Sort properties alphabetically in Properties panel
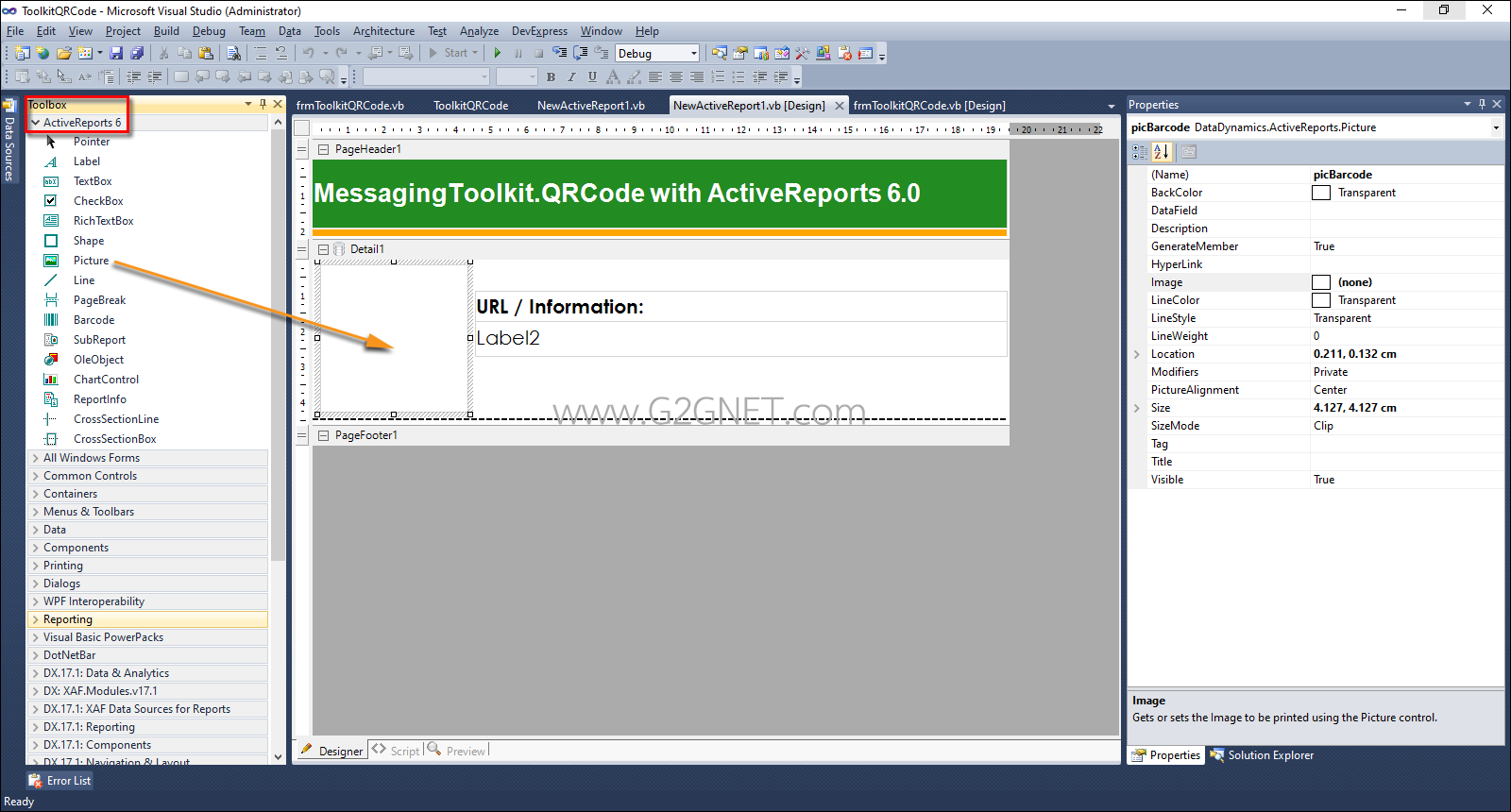Screen dimensions: 1511x812 (1162, 151)
